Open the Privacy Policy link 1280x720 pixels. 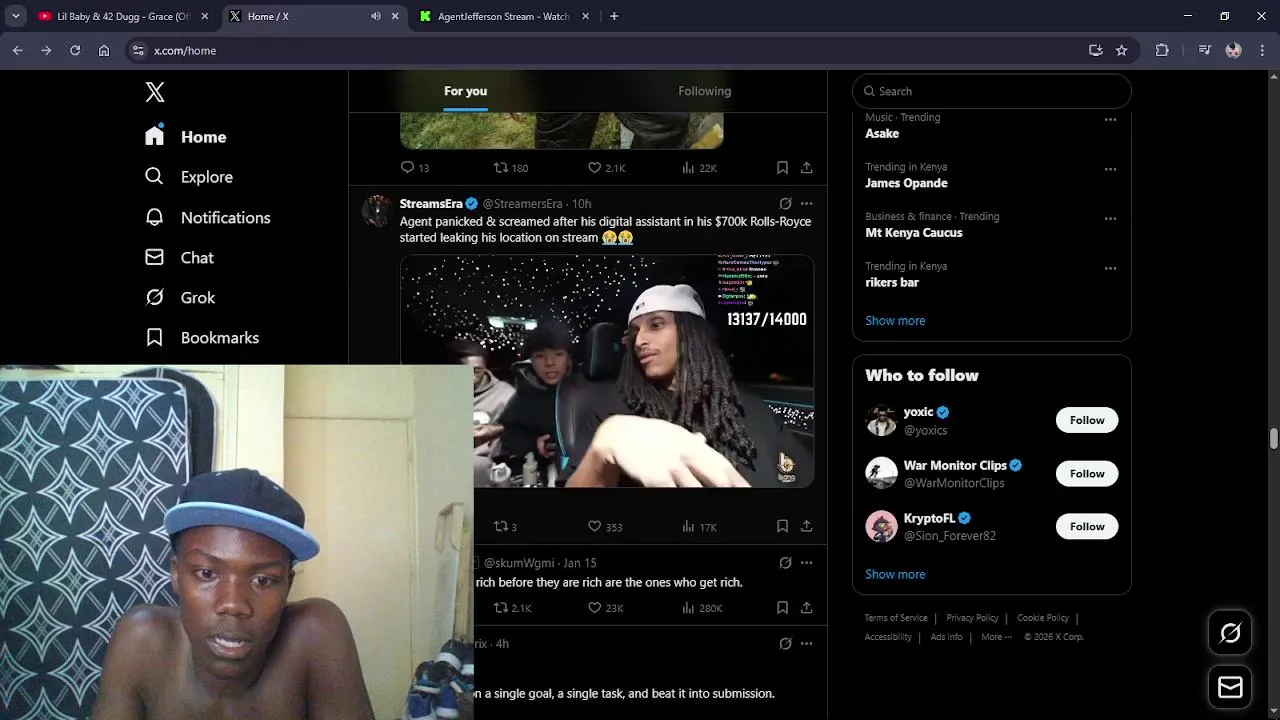(972, 618)
